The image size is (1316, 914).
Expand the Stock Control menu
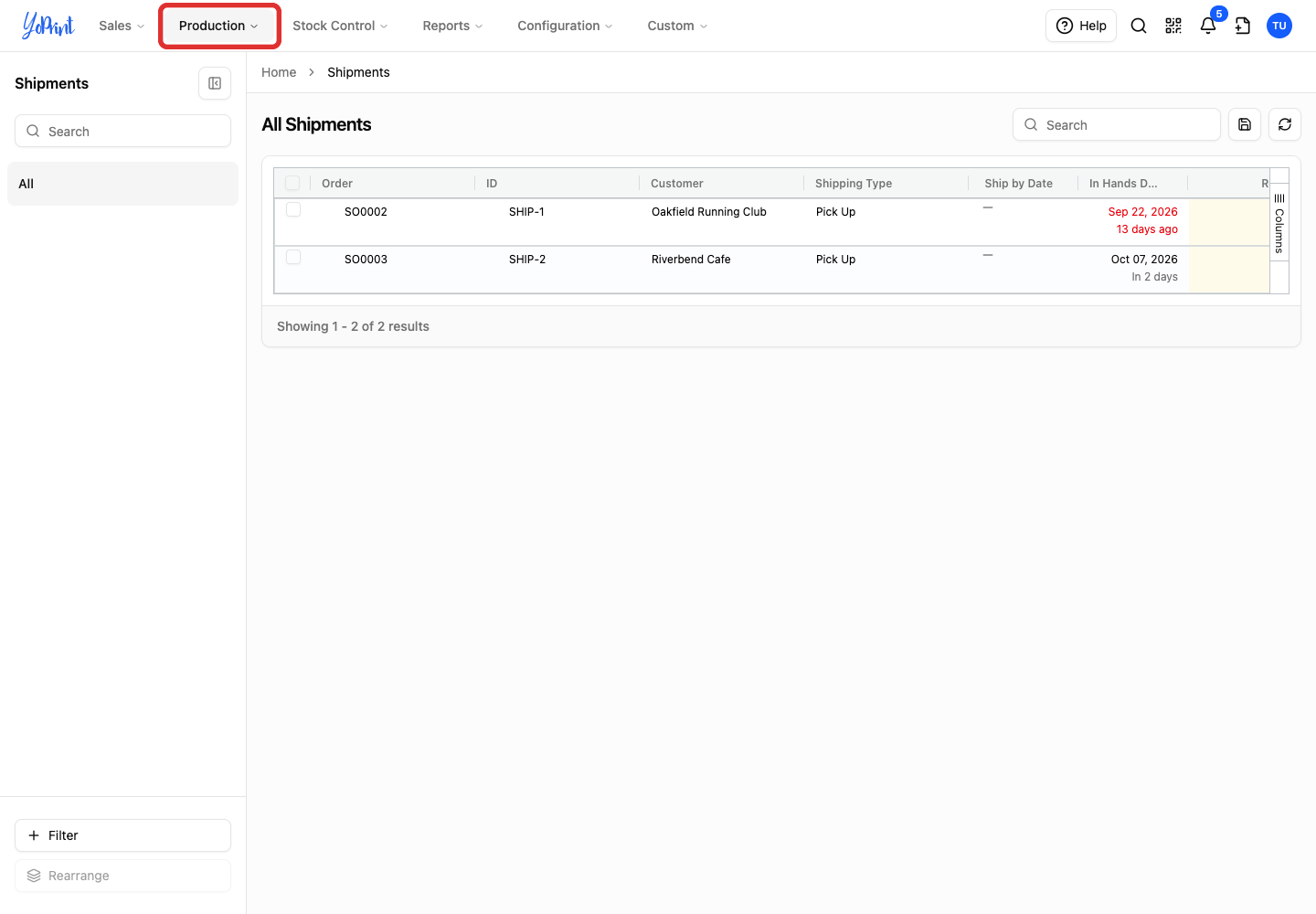pyautogui.click(x=340, y=26)
